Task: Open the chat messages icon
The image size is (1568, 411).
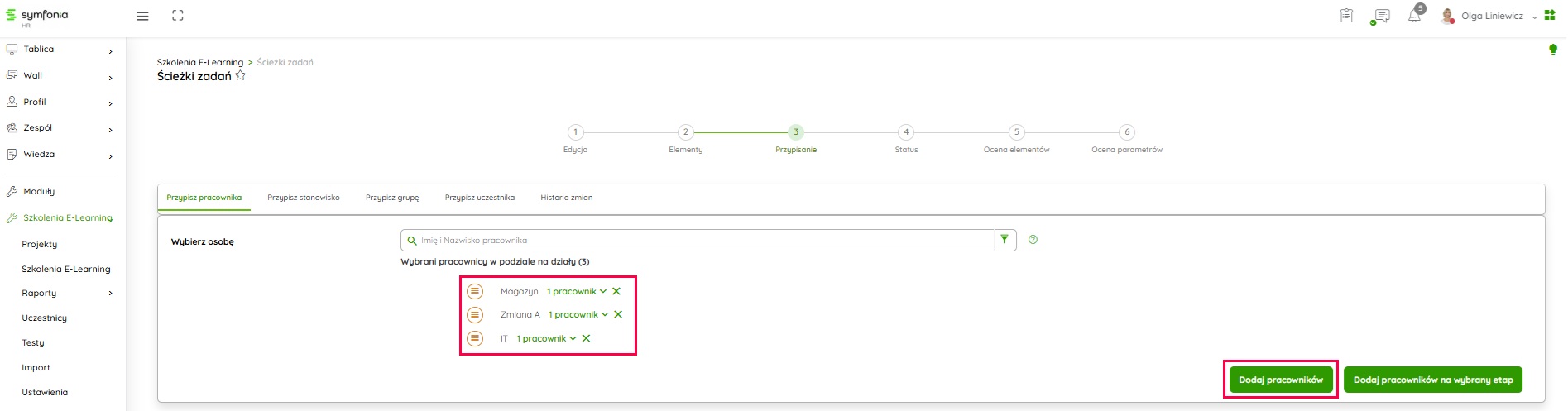Action: 1380,17
